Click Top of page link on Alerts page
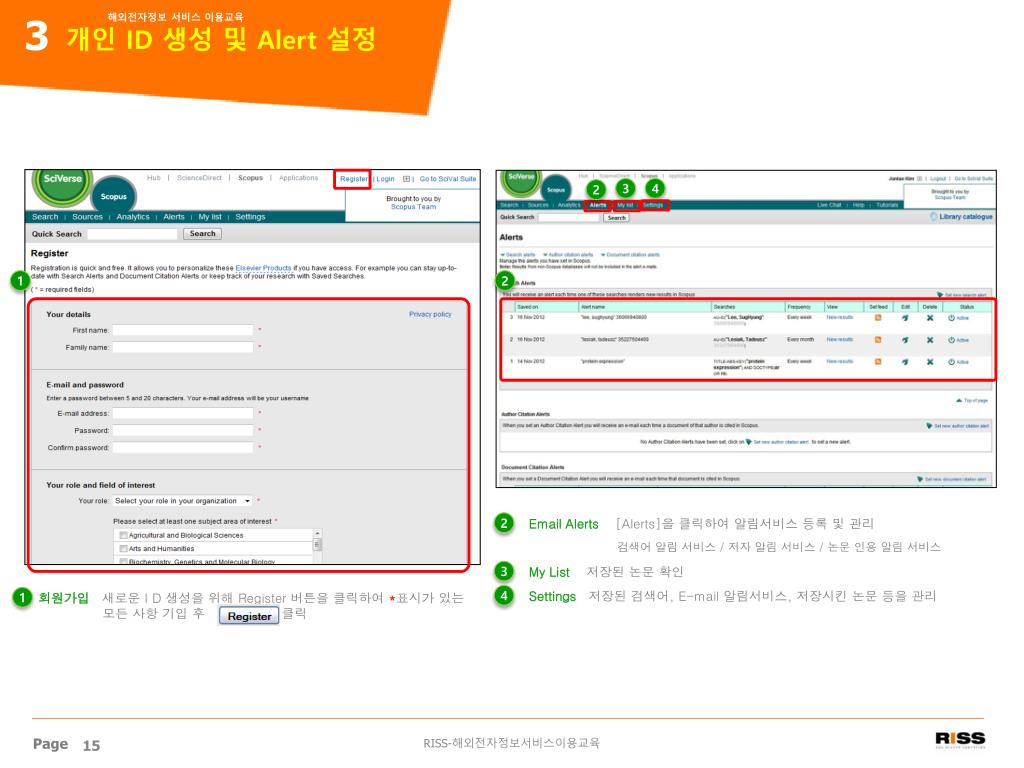Image resolution: width=1024 pixels, height=768 pixels. (972, 400)
